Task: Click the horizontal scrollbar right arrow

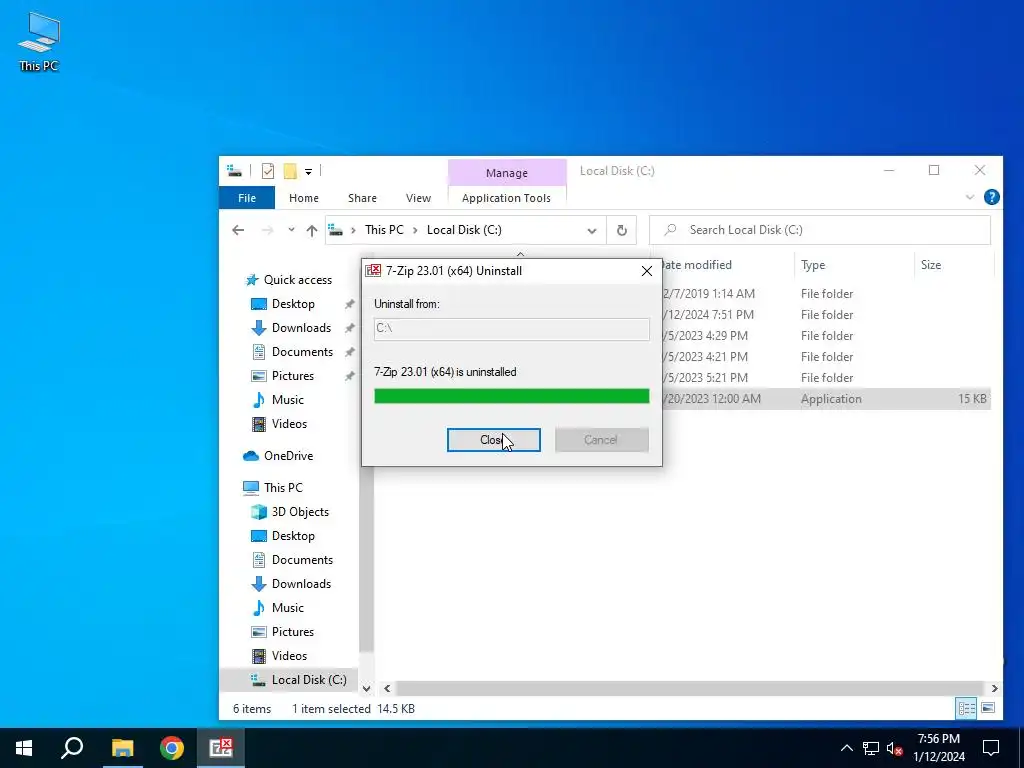Action: (x=995, y=688)
